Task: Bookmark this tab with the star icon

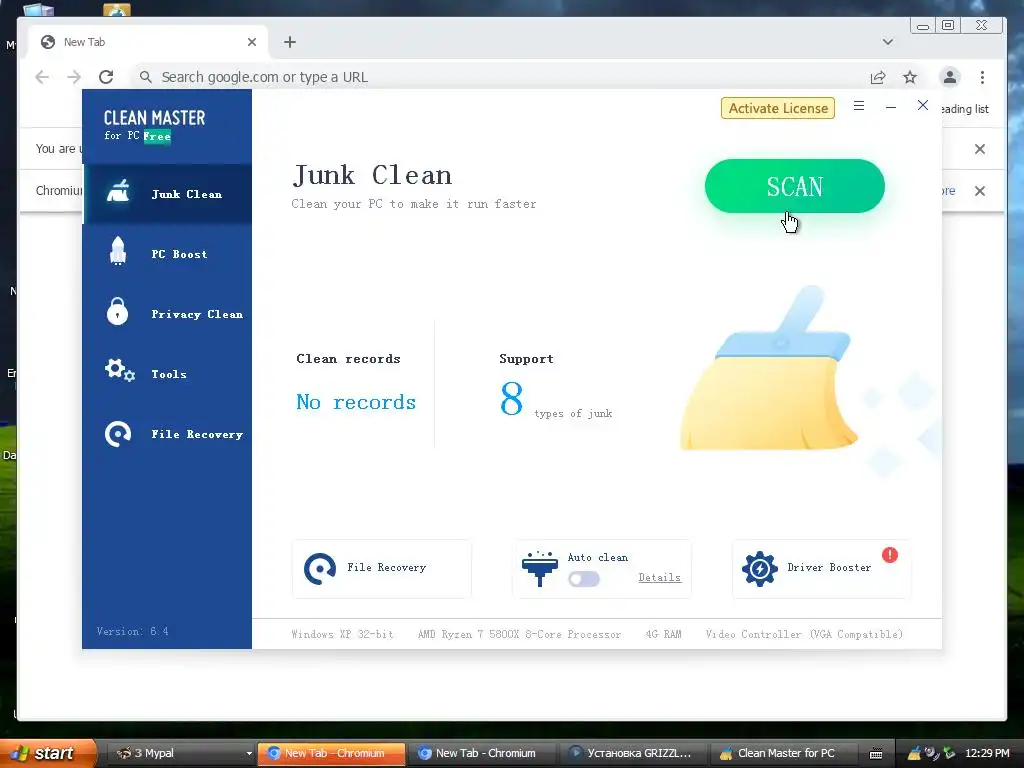Action: pyautogui.click(x=910, y=78)
